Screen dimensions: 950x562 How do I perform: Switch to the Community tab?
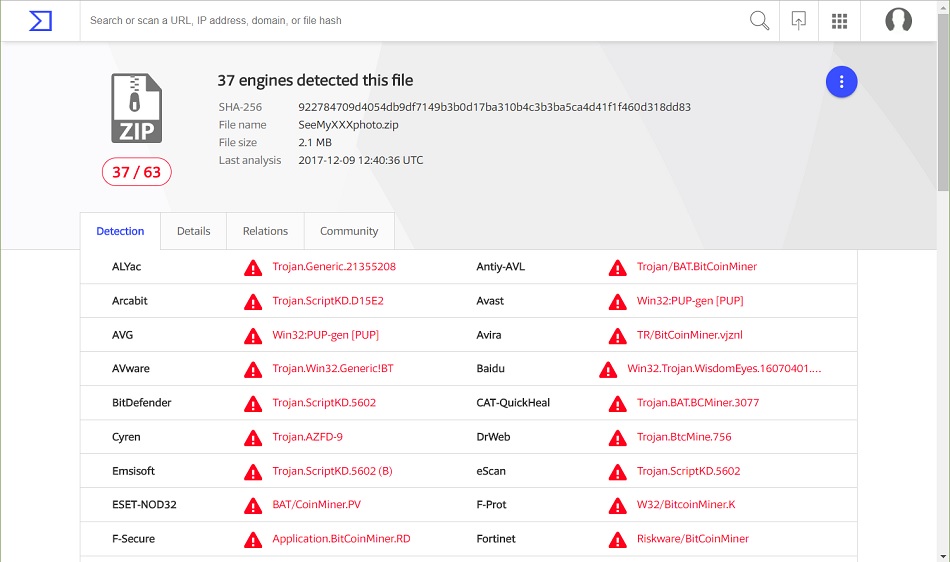(x=349, y=231)
